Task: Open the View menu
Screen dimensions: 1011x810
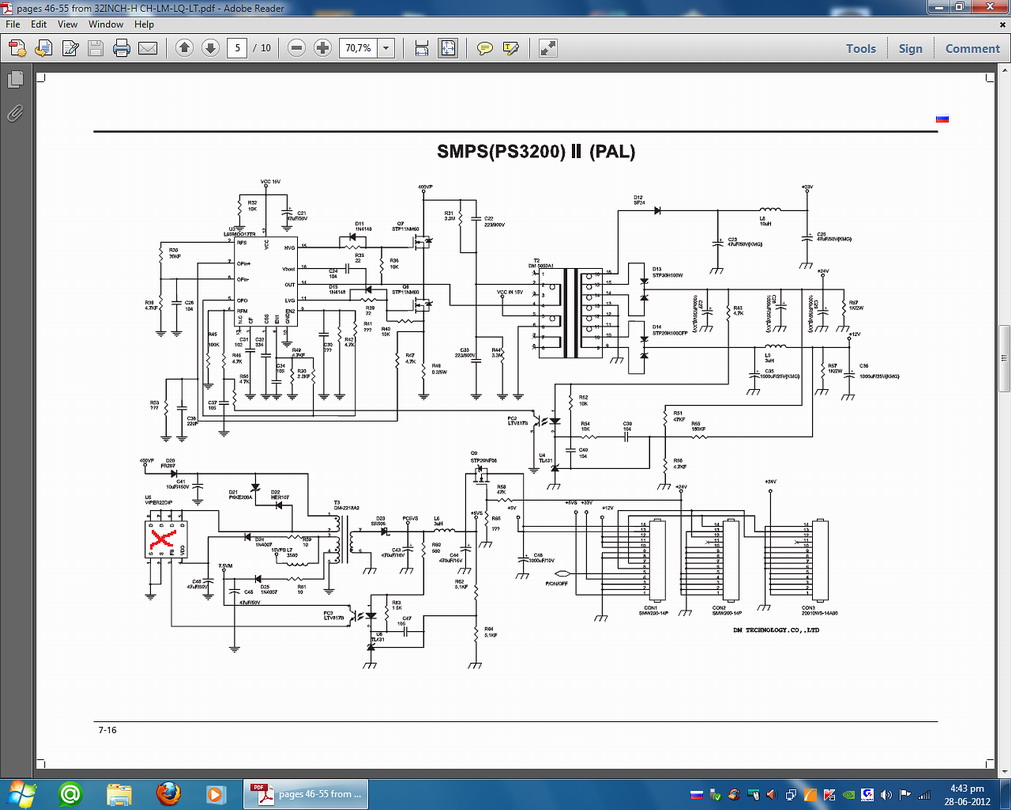Action: pyautogui.click(x=68, y=24)
